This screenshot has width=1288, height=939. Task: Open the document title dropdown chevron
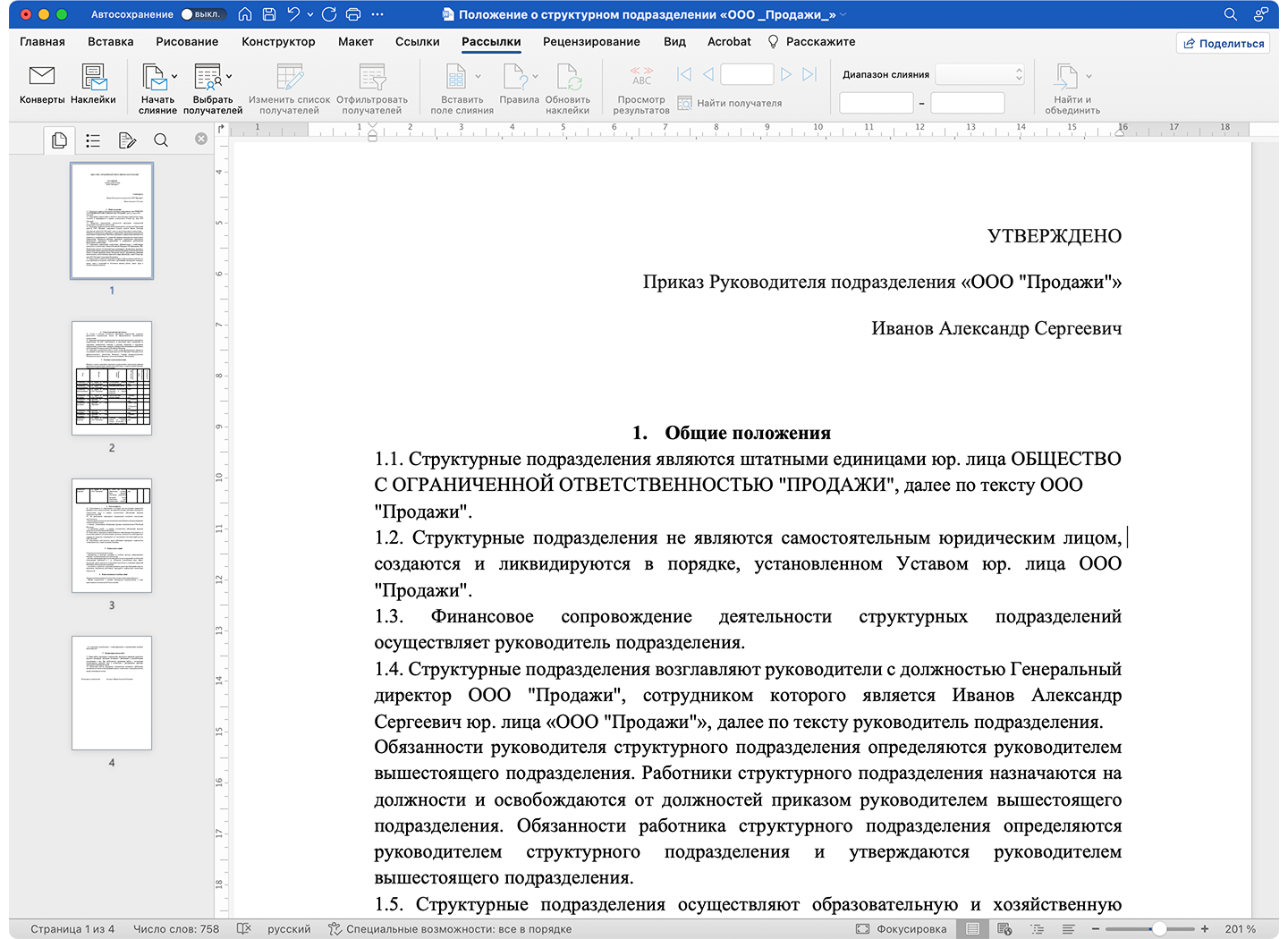843,14
